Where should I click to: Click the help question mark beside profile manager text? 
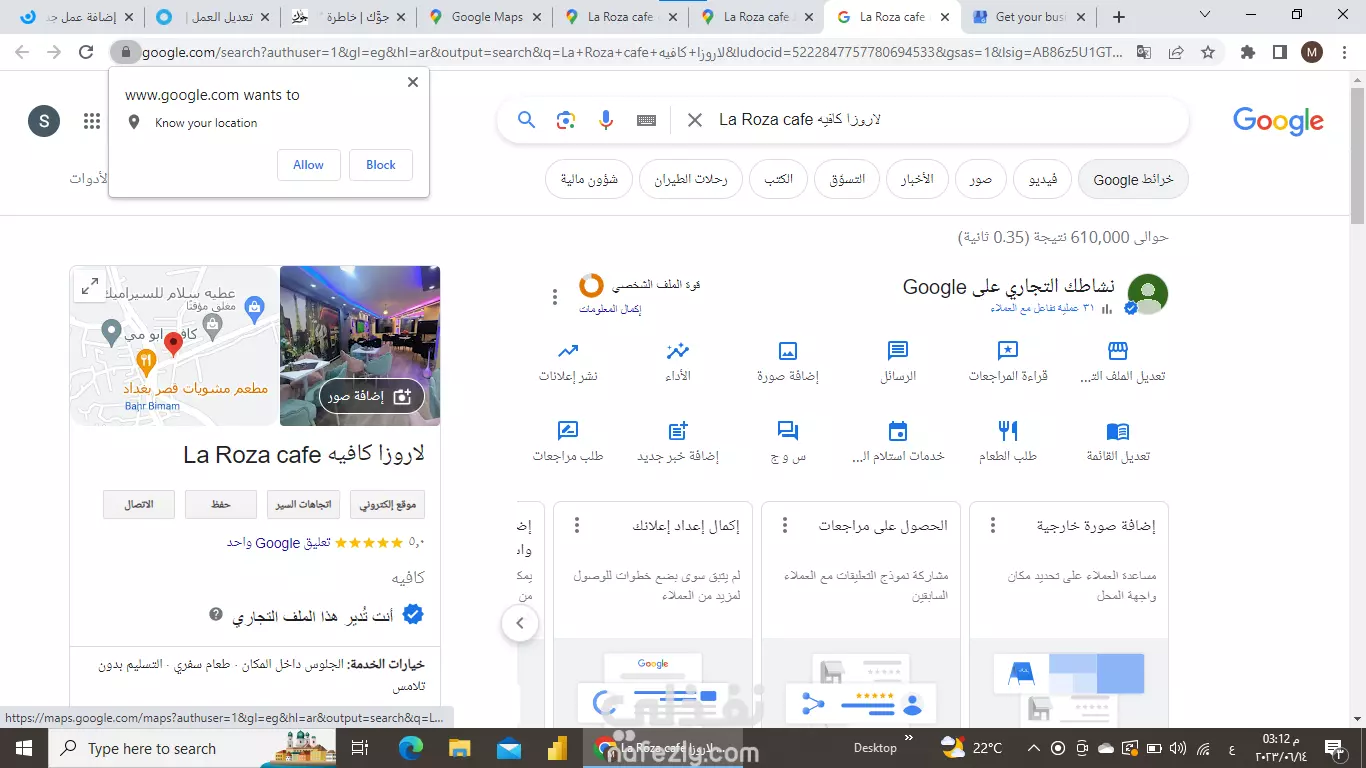(216, 614)
